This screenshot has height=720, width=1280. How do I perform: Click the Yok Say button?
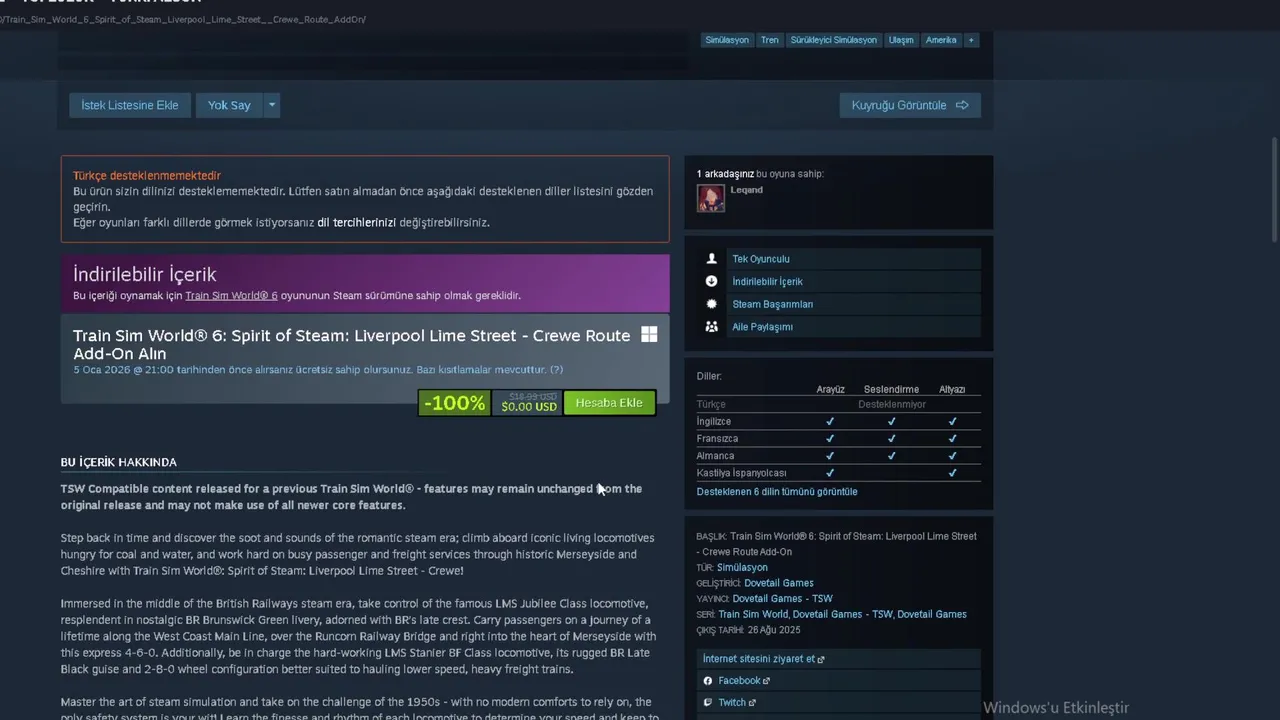point(229,105)
